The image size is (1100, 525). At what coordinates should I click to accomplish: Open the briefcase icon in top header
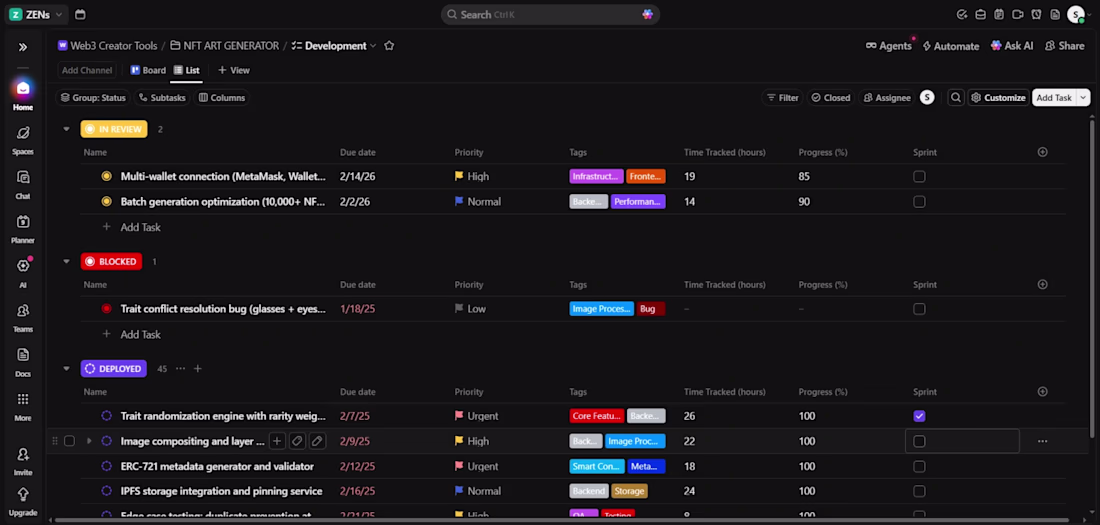[x=980, y=14]
